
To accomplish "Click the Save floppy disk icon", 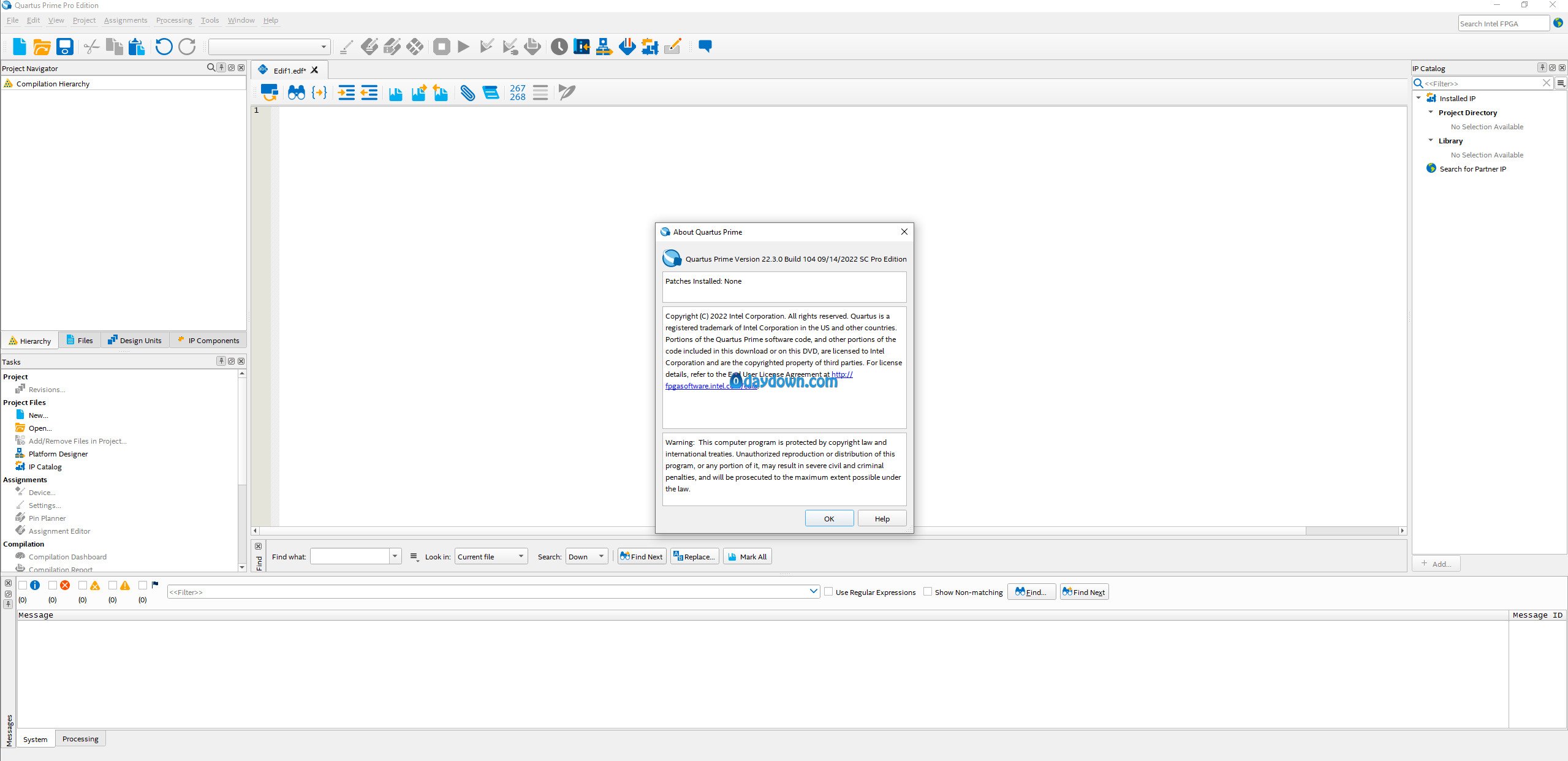I will (64, 47).
